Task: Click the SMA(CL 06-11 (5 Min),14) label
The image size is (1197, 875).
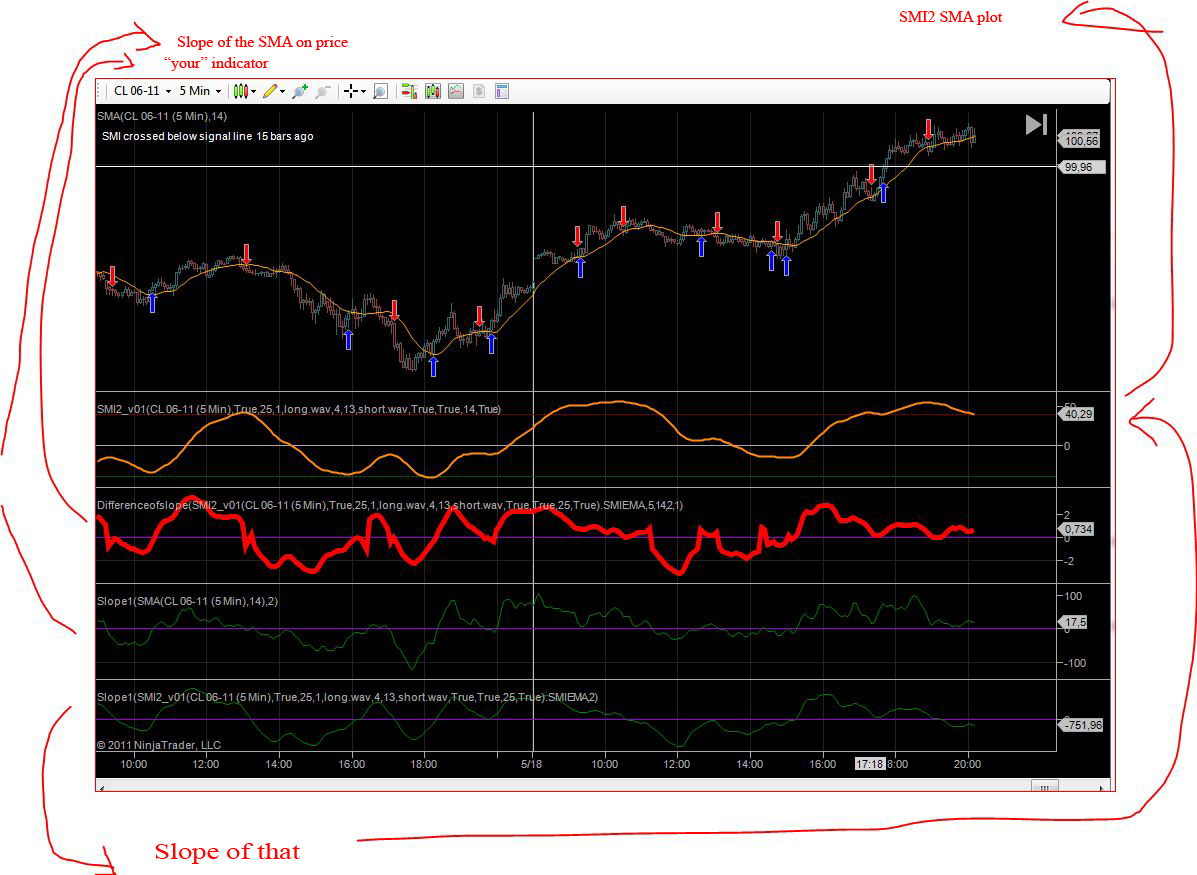Action: point(162,116)
